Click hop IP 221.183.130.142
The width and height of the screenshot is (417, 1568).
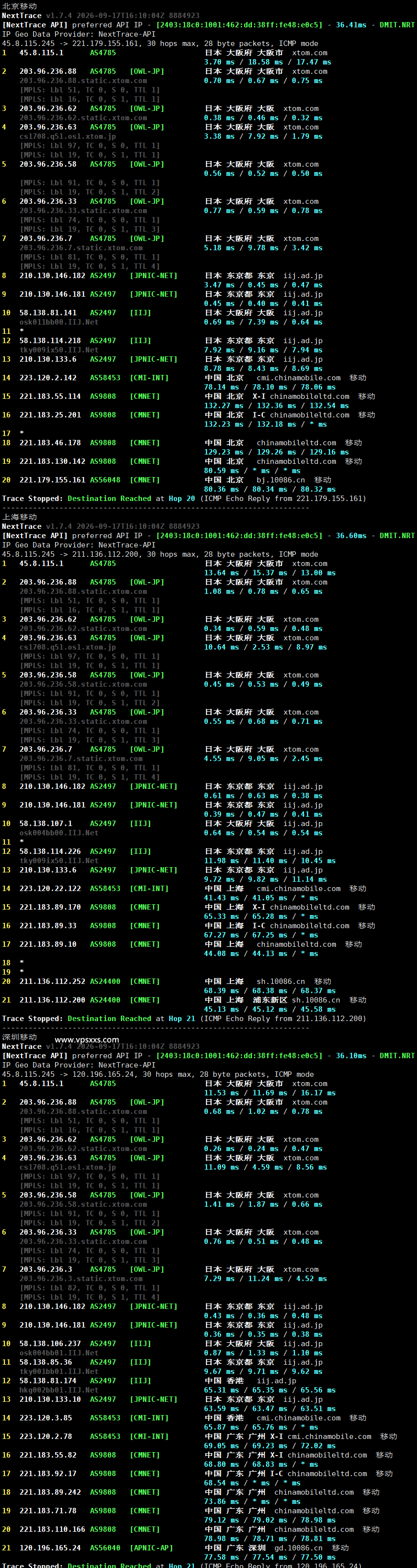point(52,461)
